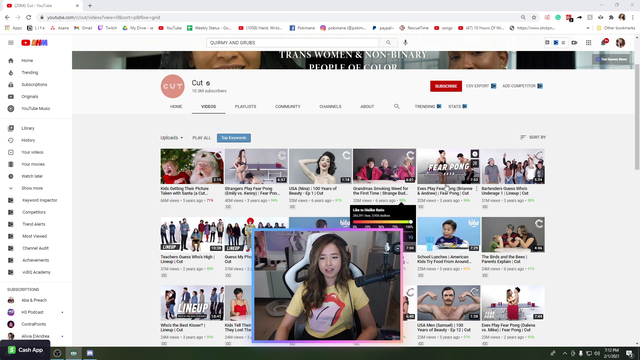Reload the page
Screen dimensions: 640x360
(x=29, y=18)
